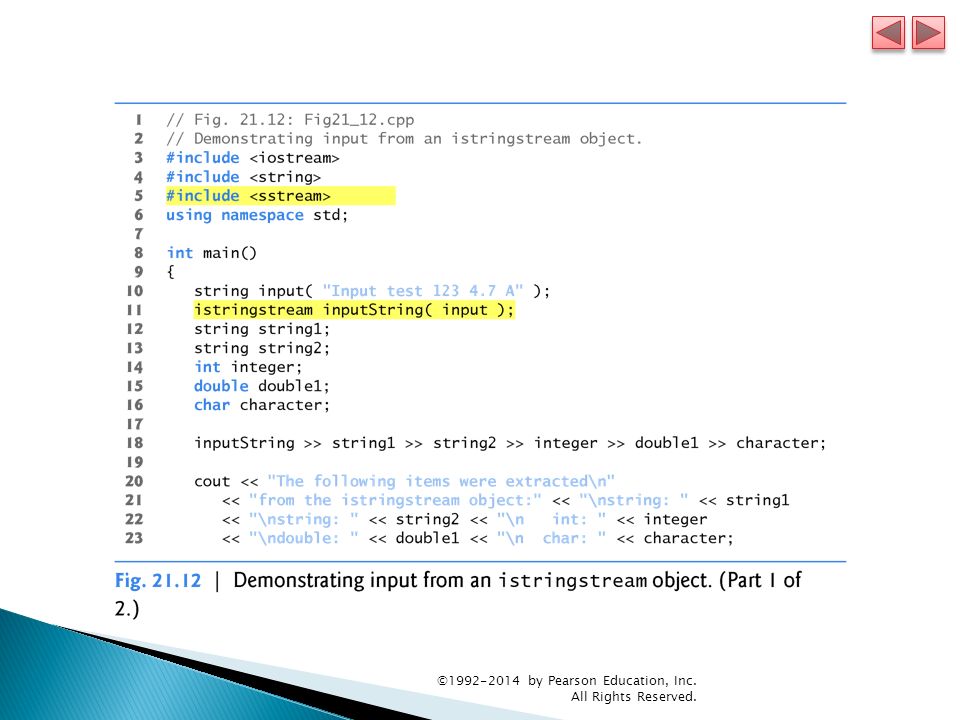Click literal "from the istringstream object:"
Viewport: 960px width, 720px height.
[395, 500]
